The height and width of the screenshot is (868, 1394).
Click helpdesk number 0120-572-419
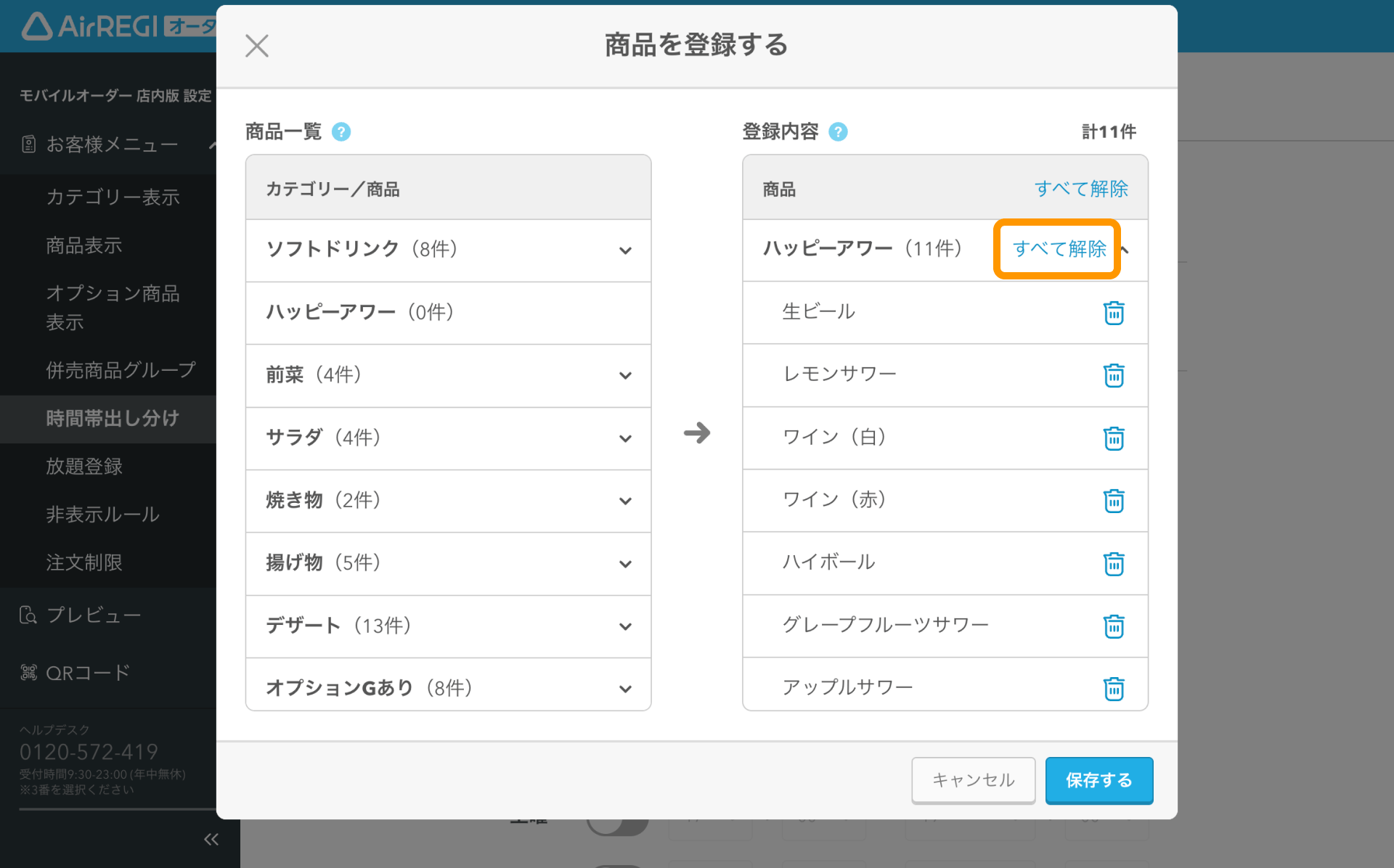[x=89, y=752]
